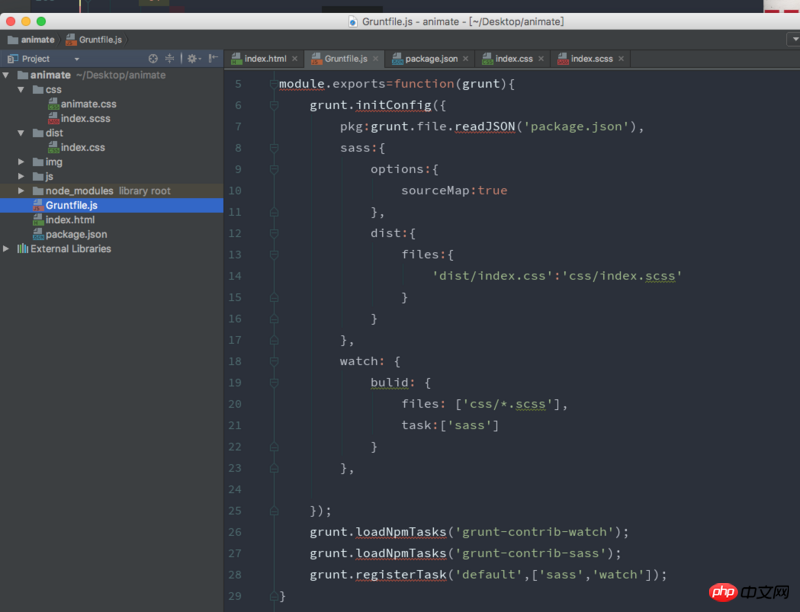Fold the dist block at line 12

coord(274,234)
